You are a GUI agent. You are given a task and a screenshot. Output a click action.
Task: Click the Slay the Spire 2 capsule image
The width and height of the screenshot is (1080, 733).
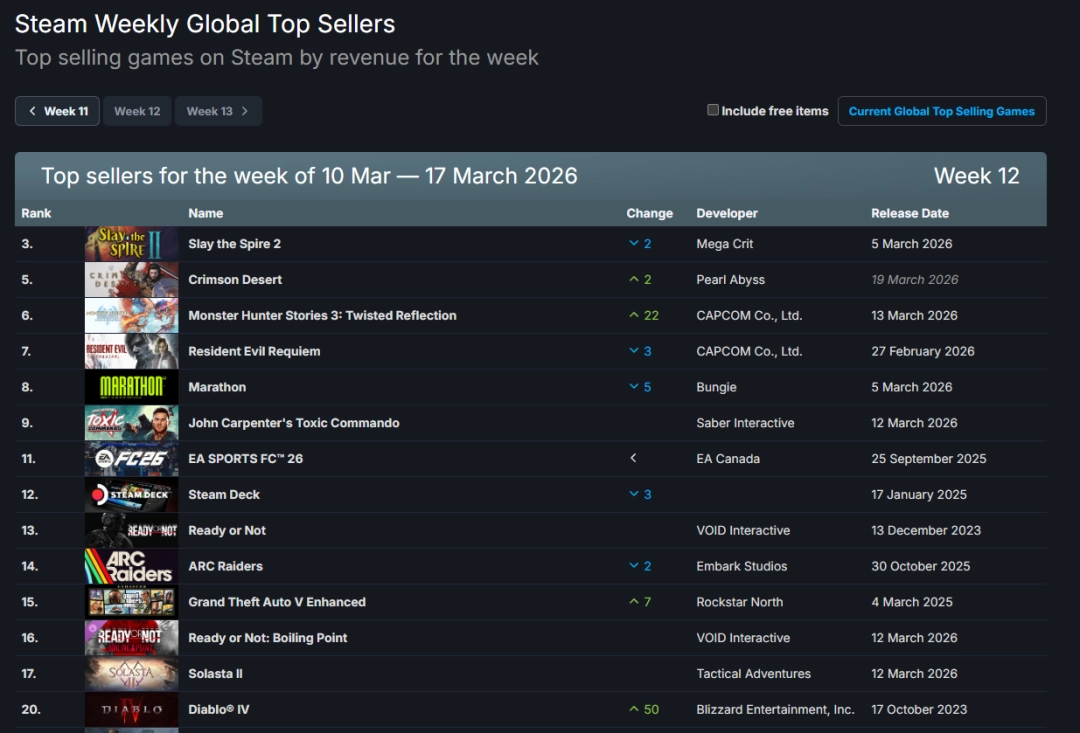(131, 243)
